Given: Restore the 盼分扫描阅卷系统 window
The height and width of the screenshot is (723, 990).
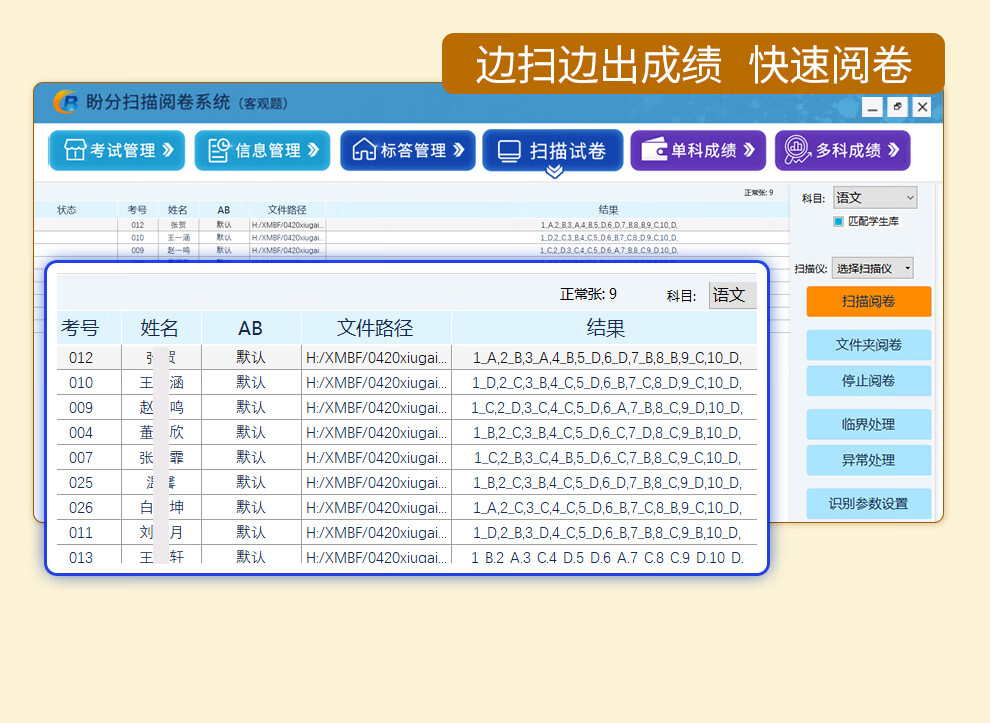Looking at the screenshot, I should point(897,107).
